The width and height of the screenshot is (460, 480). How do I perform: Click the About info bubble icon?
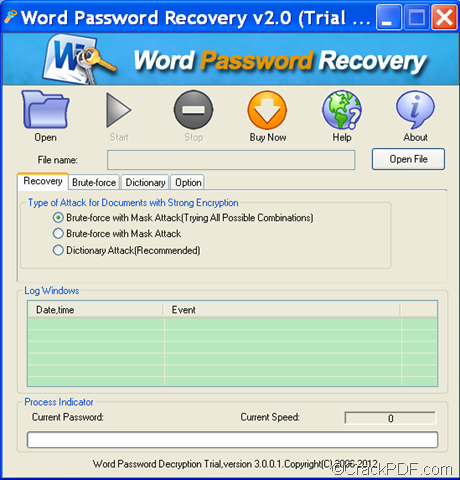415,110
